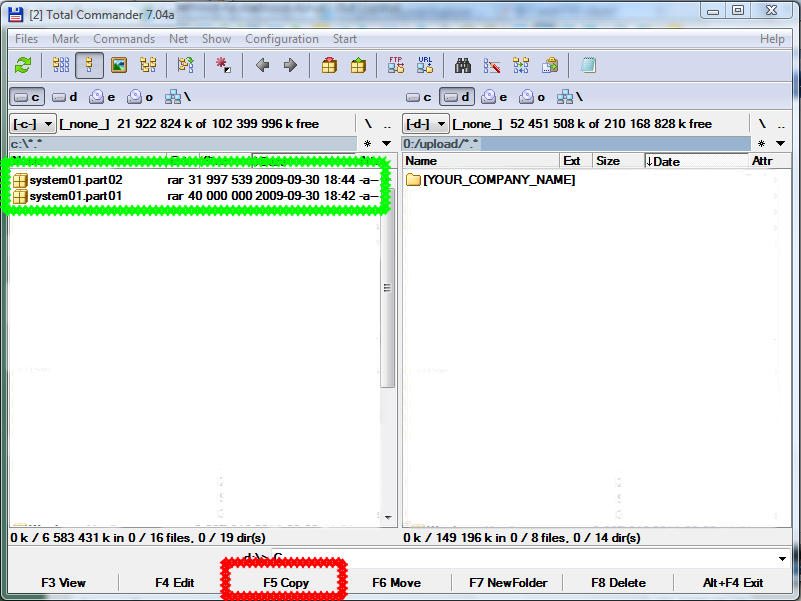
Task: Open the FTP connect toolbar icon
Action: tap(396, 66)
